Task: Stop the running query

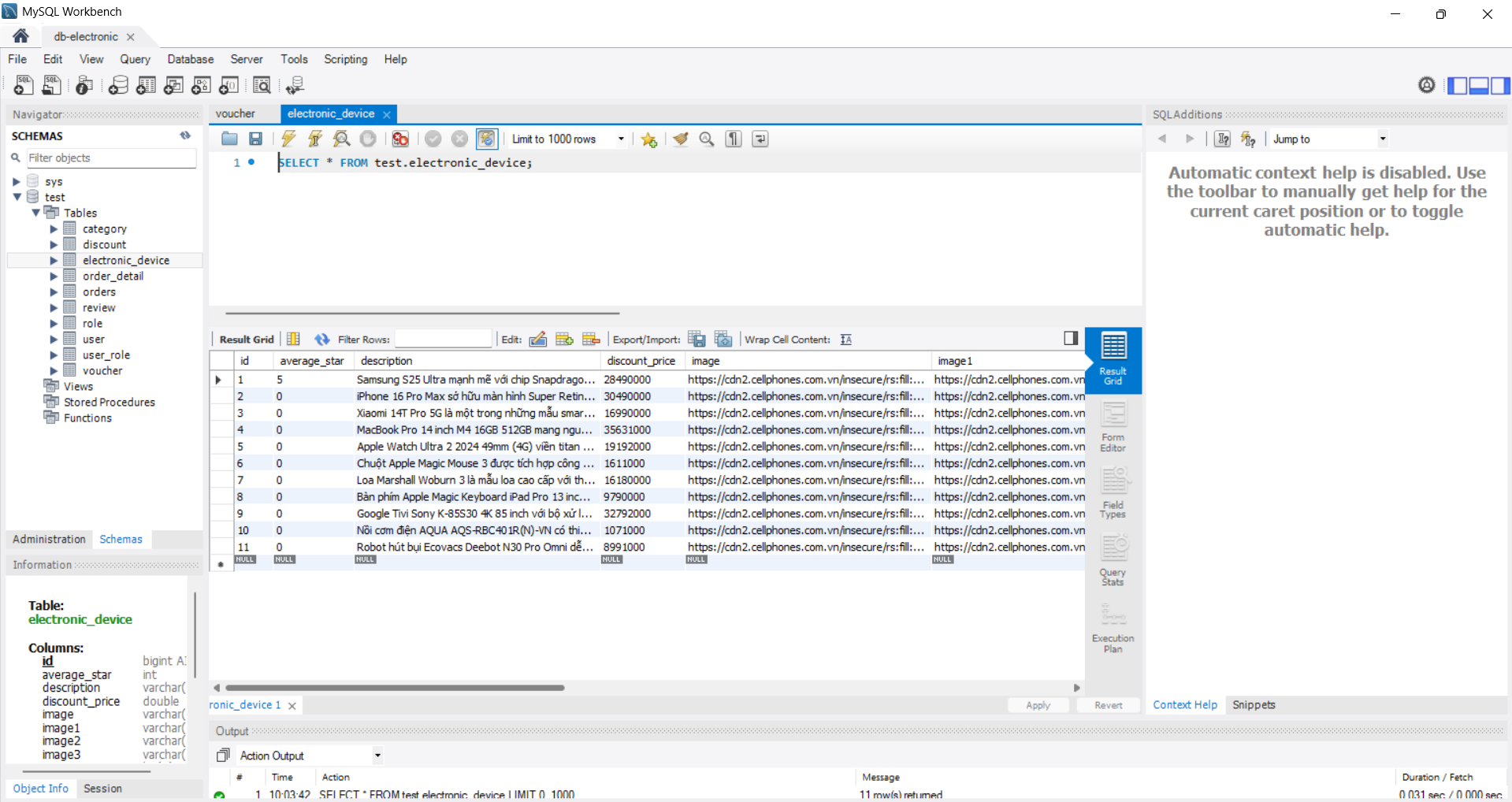Action: 368,139
